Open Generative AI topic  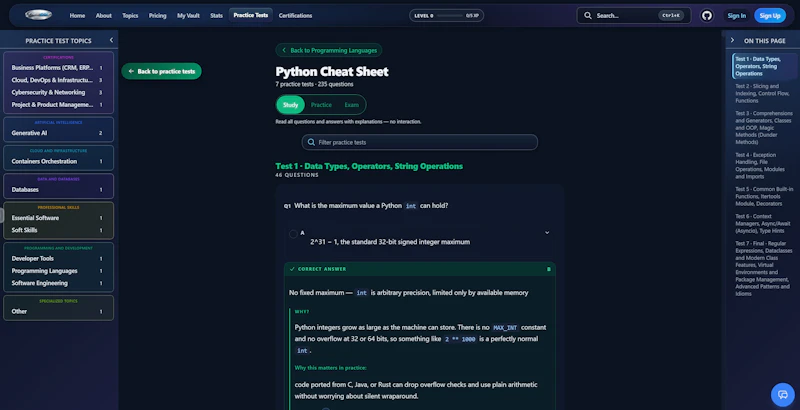(58, 133)
